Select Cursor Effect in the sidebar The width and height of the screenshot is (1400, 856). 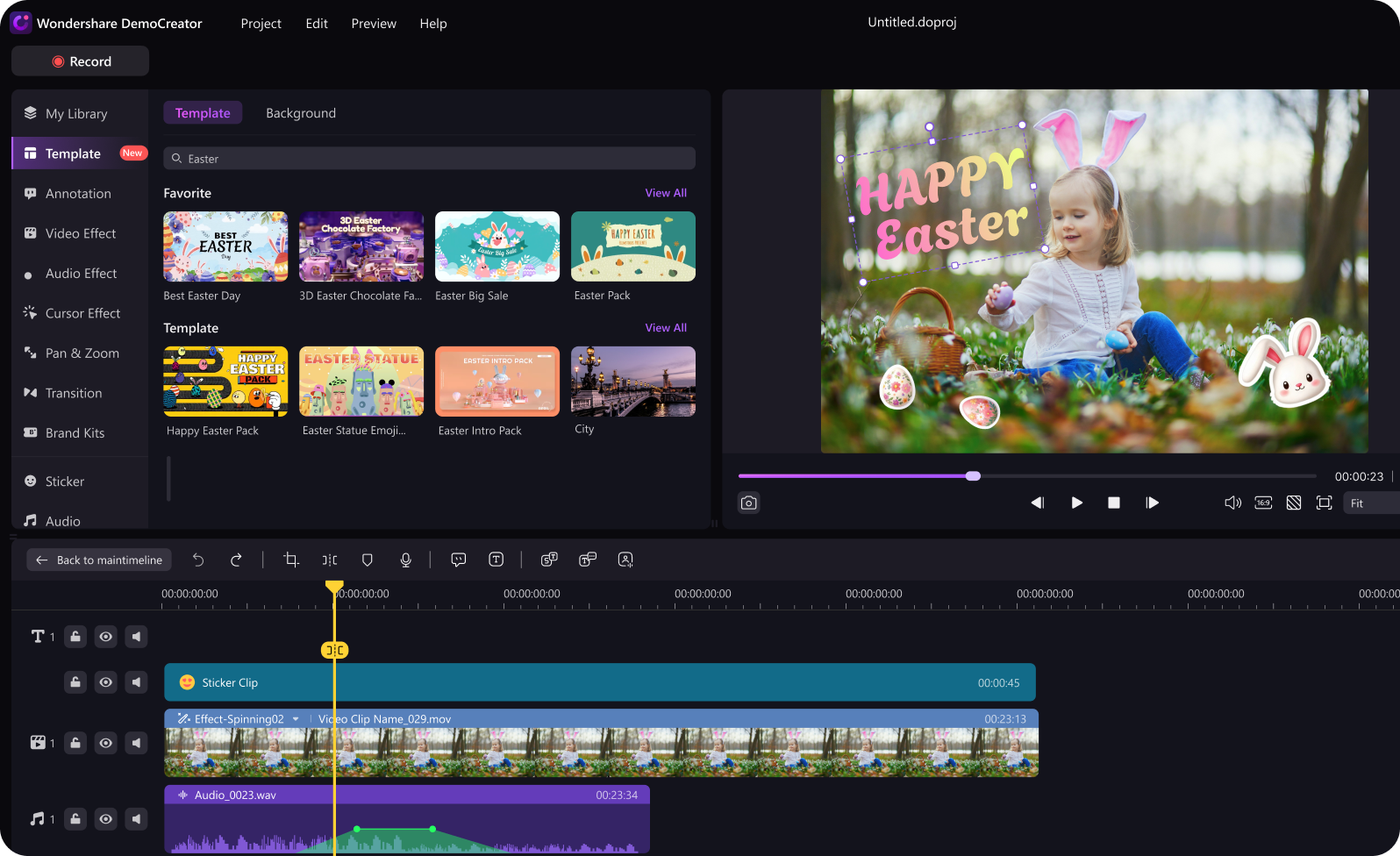pyautogui.click(x=80, y=313)
